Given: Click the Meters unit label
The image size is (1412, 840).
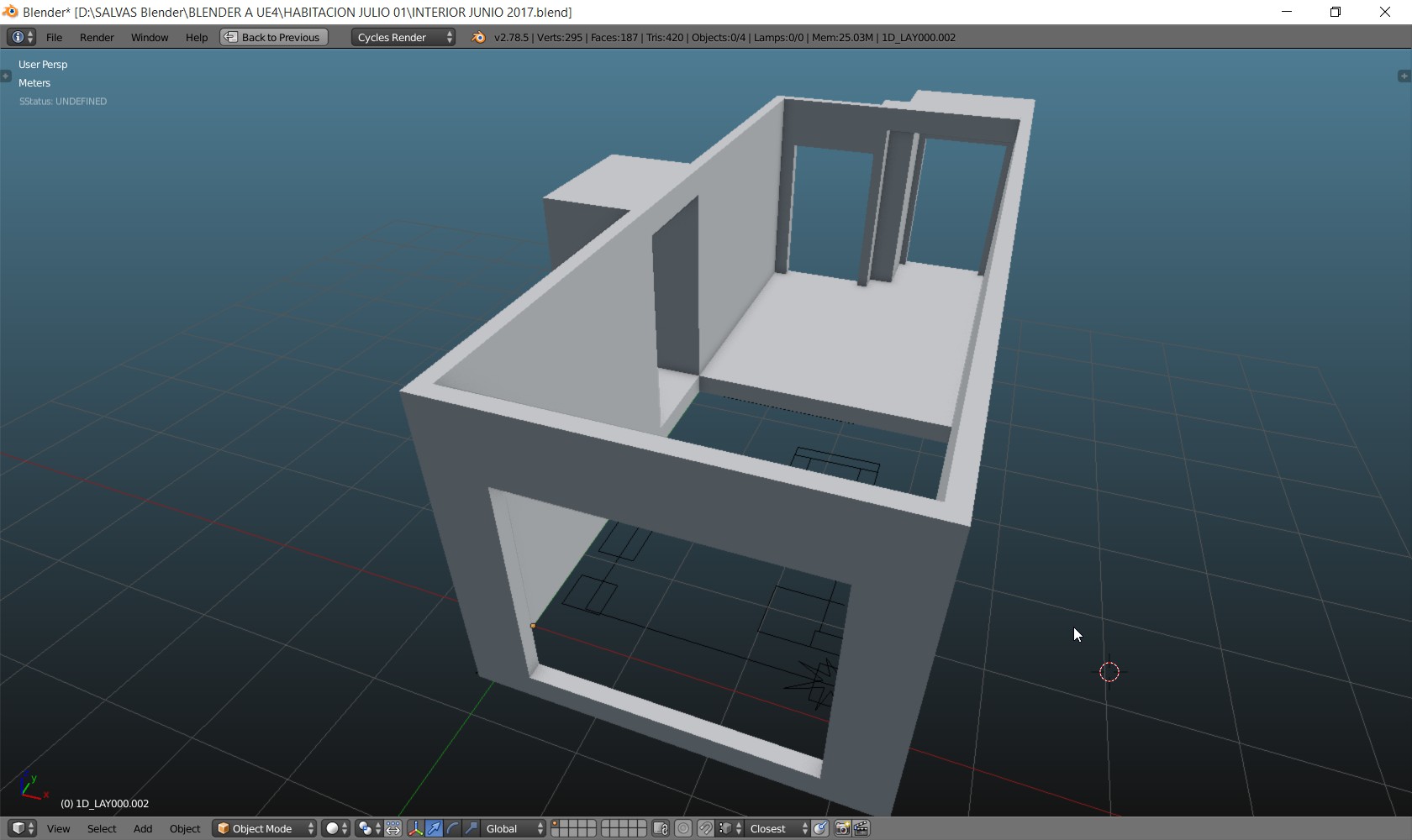Looking at the screenshot, I should point(34,83).
